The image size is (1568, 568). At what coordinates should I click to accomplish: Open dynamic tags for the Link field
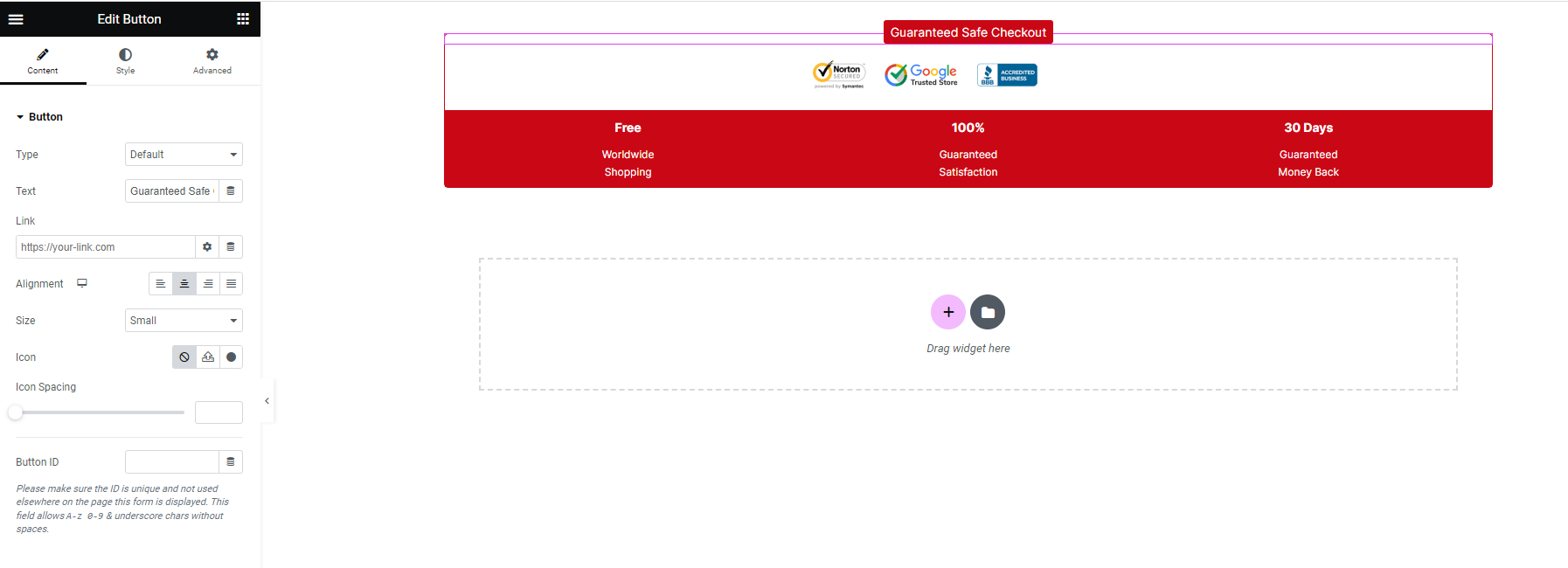pyautogui.click(x=231, y=247)
